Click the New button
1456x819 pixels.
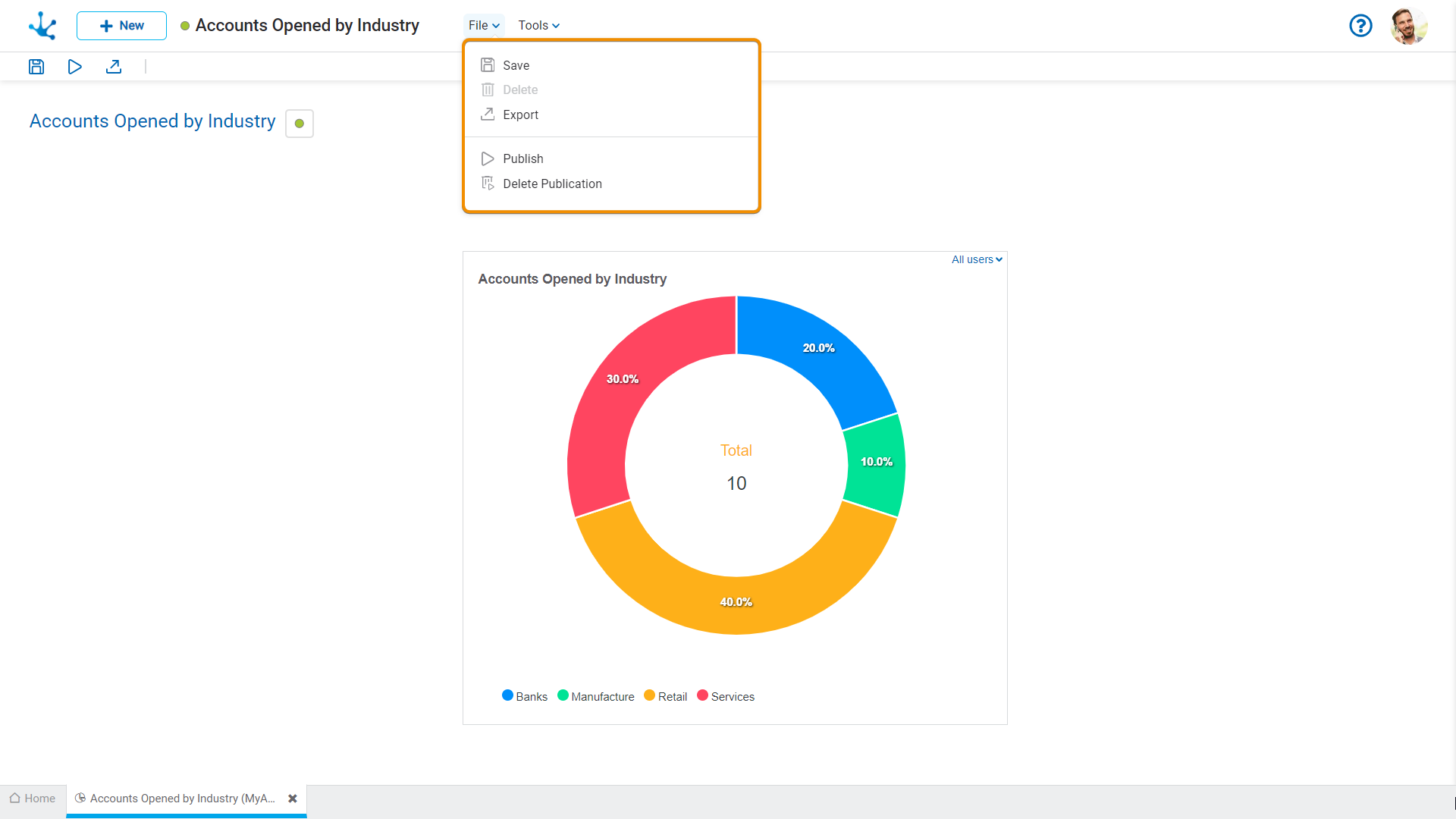(121, 25)
